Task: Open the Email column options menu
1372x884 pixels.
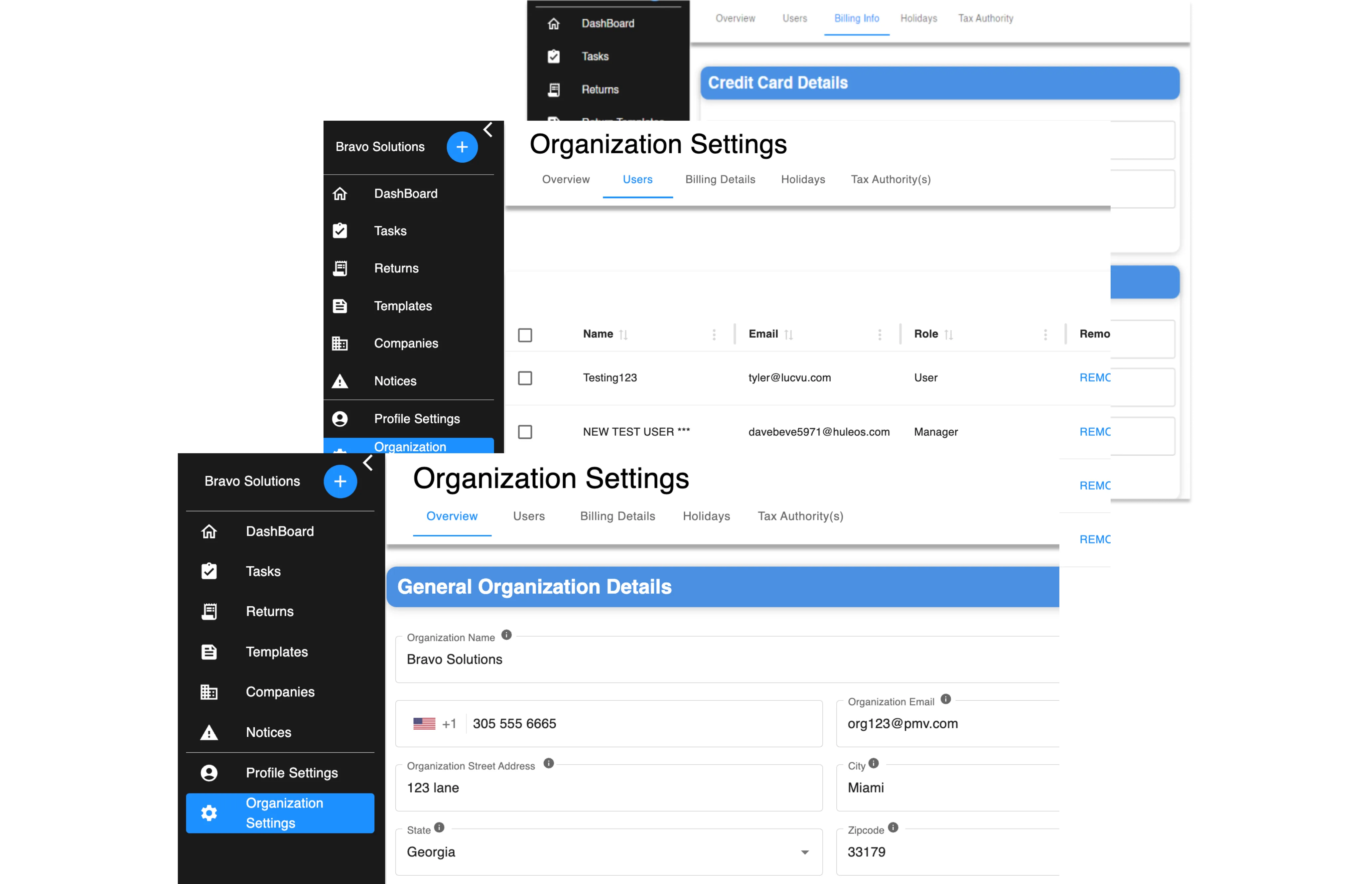Action: [x=880, y=334]
